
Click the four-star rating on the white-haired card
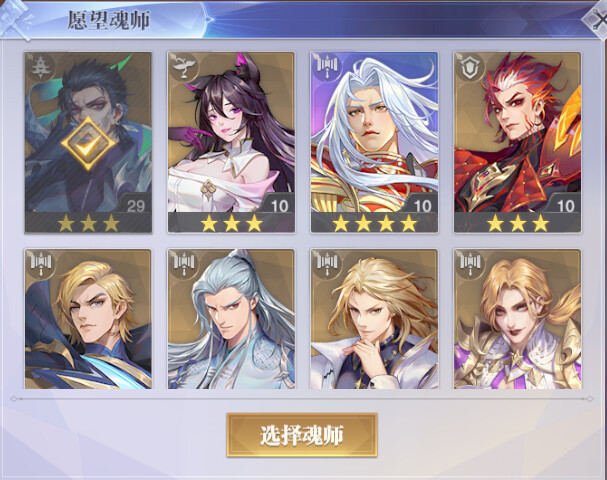pyautogui.click(x=374, y=223)
